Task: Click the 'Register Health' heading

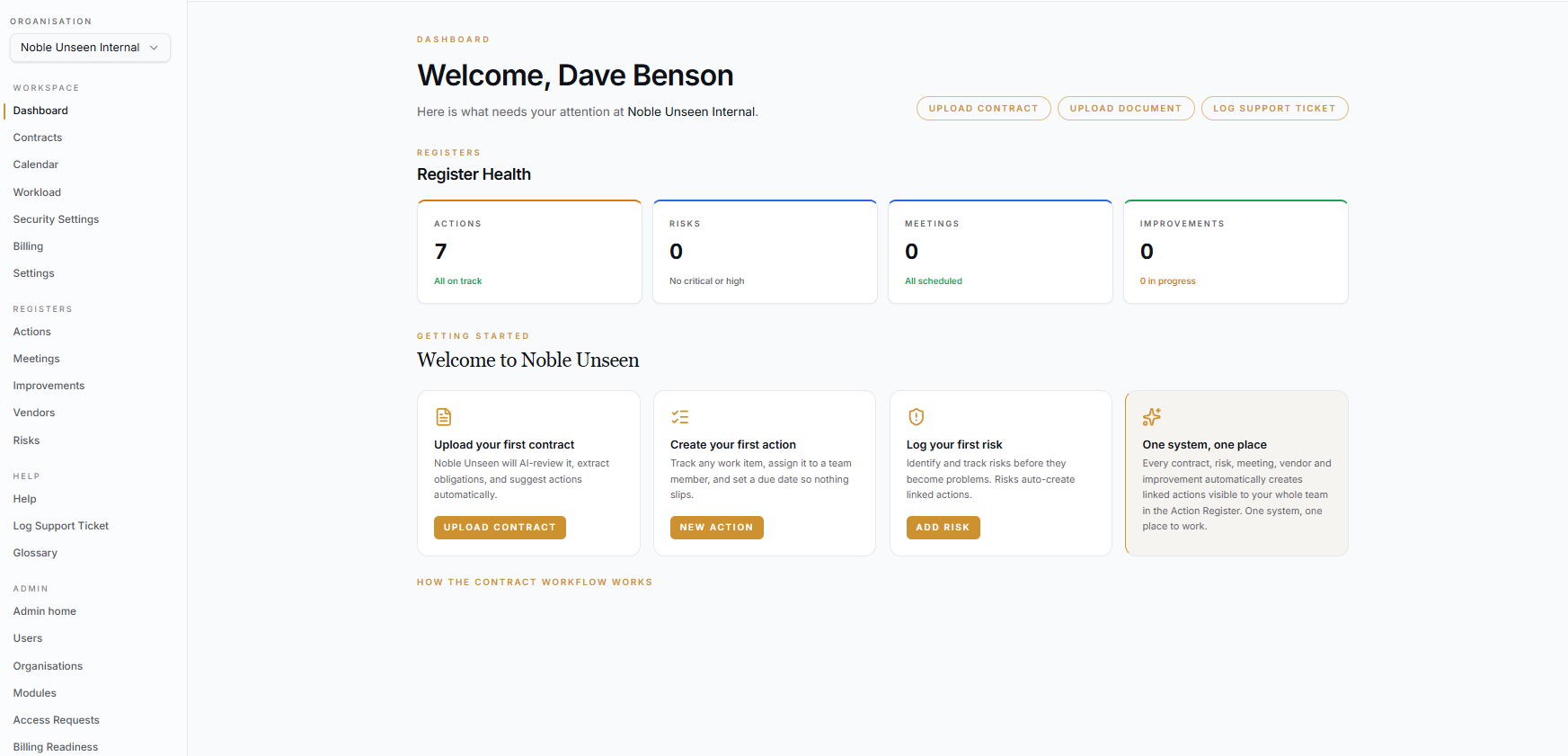Action: (x=474, y=174)
